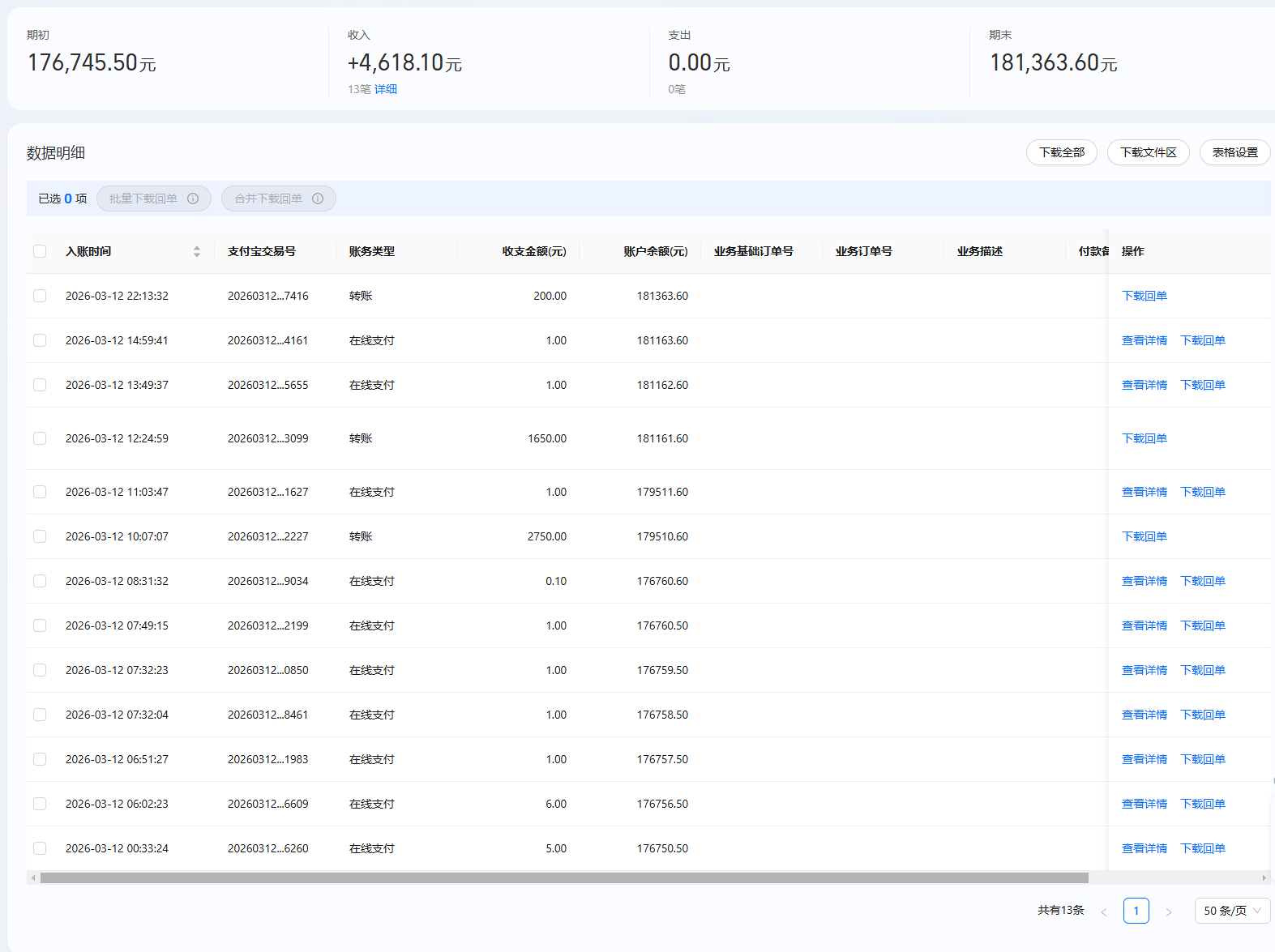Viewport: 1275px width, 952px height.
Task: Select page number 1
Action: click(x=1136, y=911)
